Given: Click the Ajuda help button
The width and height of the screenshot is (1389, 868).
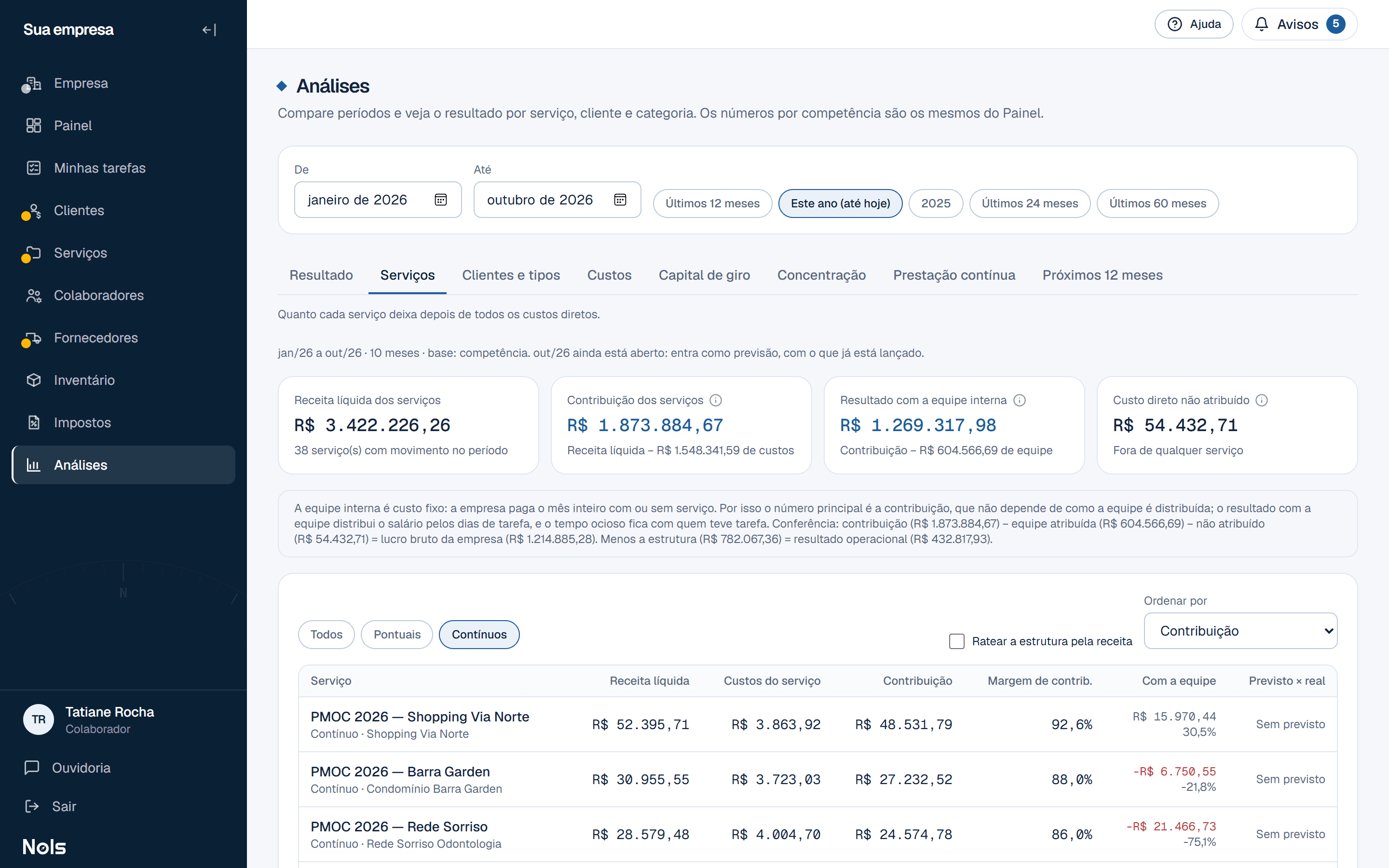Looking at the screenshot, I should pyautogui.click(x=1194, y=24).
